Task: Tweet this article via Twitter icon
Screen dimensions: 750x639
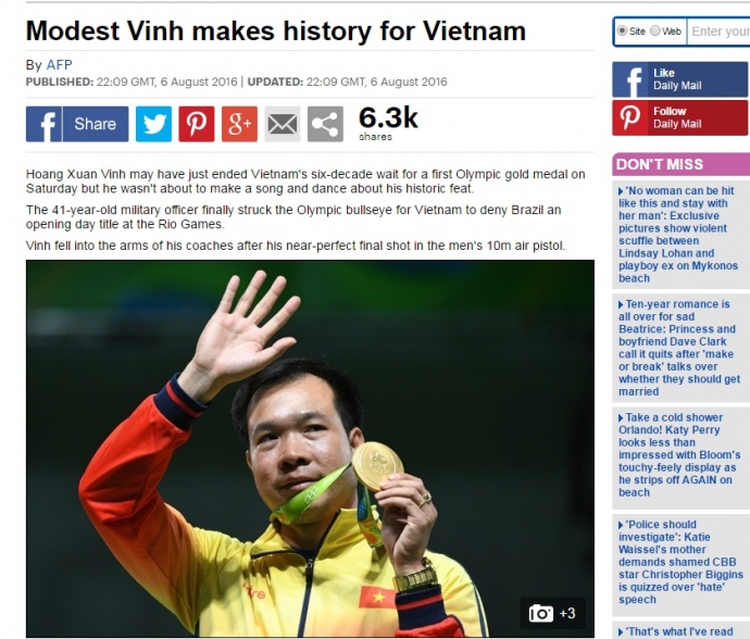Action: point(154,124)
